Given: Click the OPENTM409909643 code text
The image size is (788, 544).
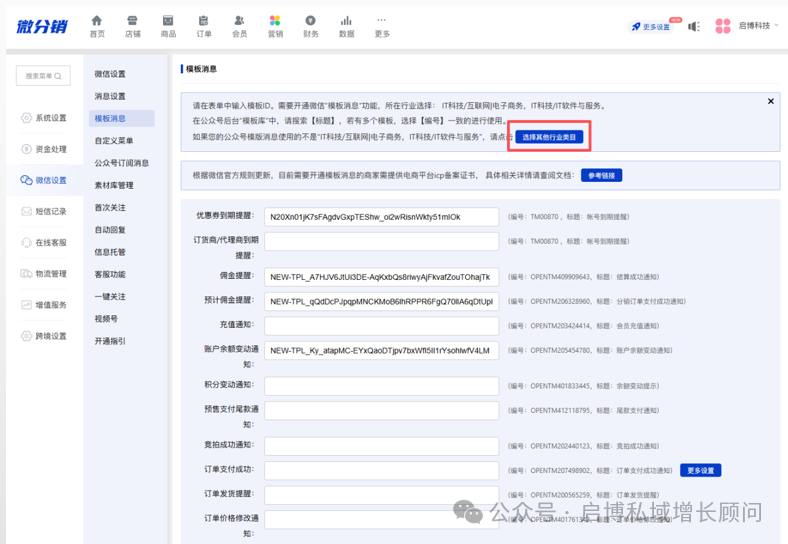Looking at the screenshot, I should coord(560,277).
